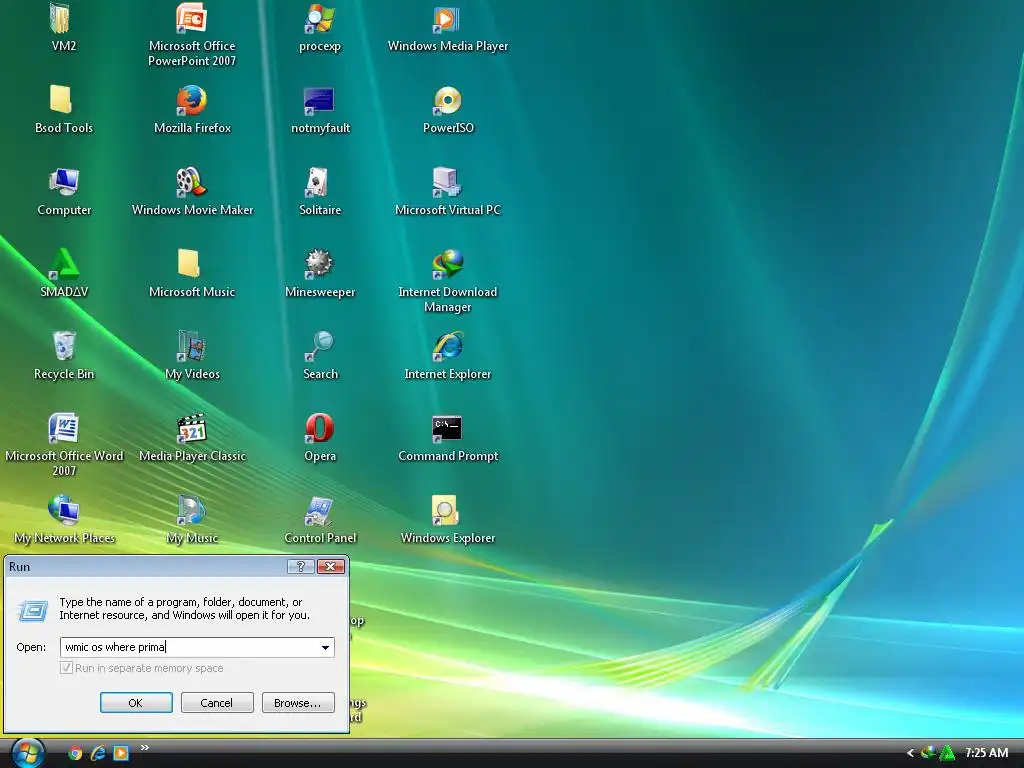Select Windows Media Player desktop icon
The width and height of the screenshot is (1024, 768).
point(447,18)
